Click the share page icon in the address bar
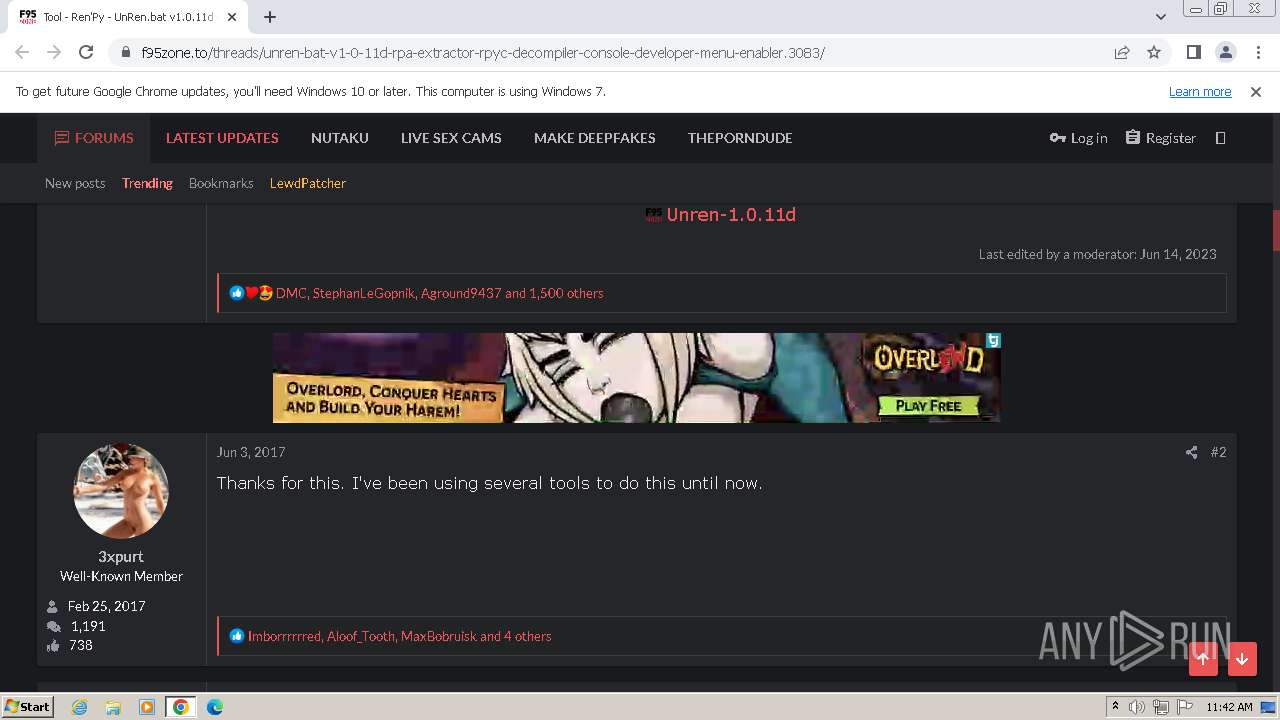The image size is (1280, 720). click(x=1122, y=52)
